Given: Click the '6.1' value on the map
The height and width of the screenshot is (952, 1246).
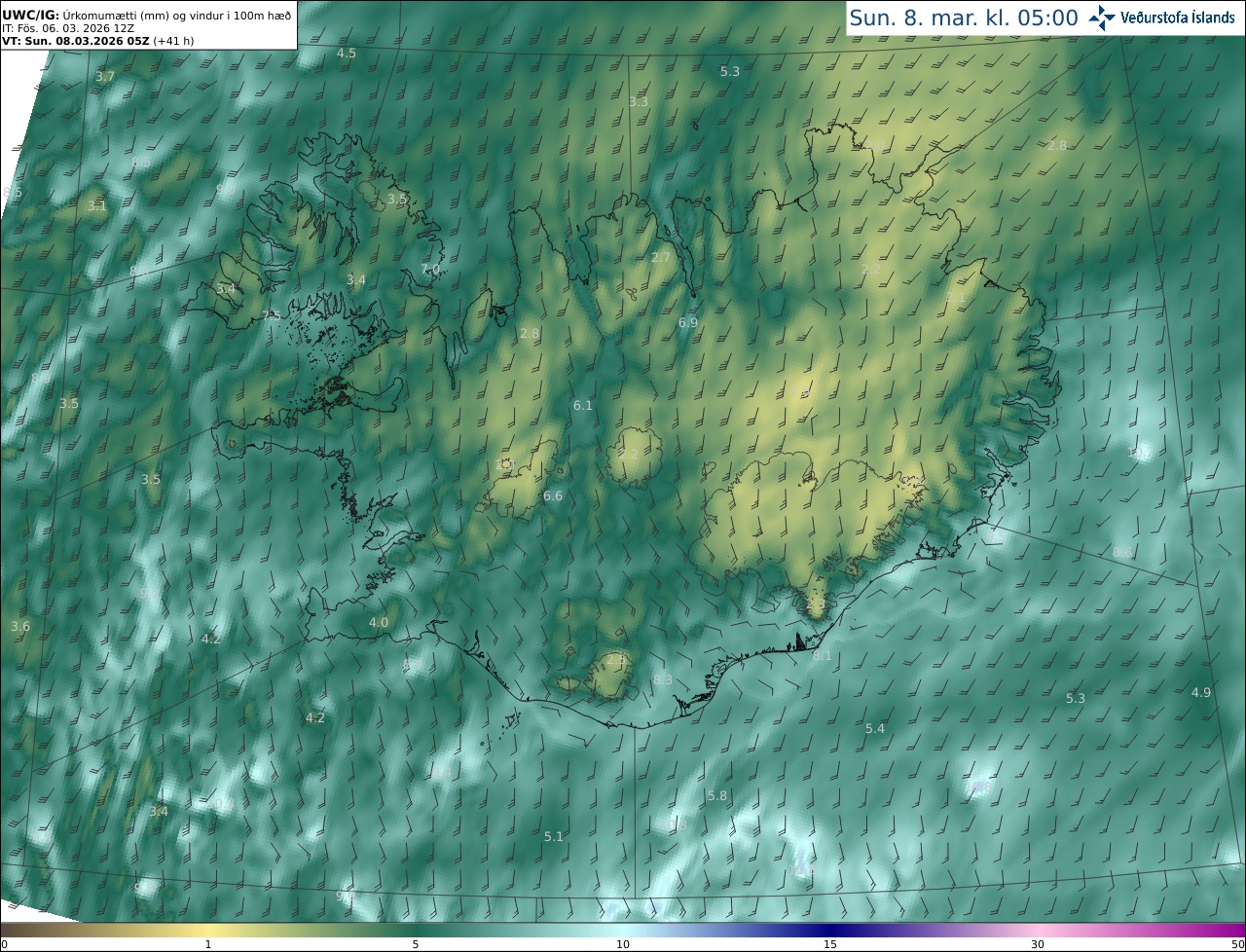Looking at the screenshot, I should (583, 406).
